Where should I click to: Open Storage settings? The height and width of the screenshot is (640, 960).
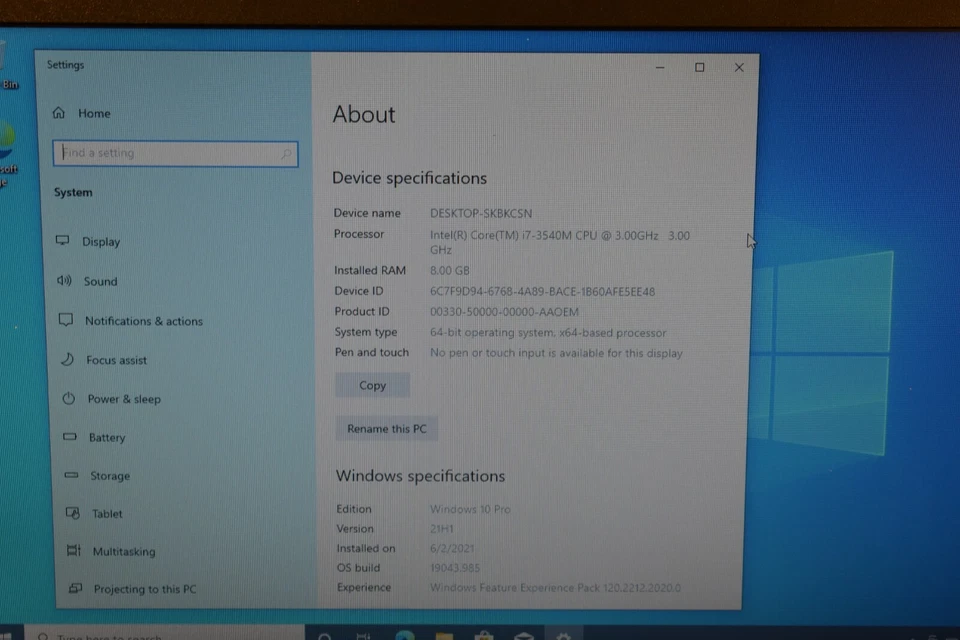pos(109,475)
